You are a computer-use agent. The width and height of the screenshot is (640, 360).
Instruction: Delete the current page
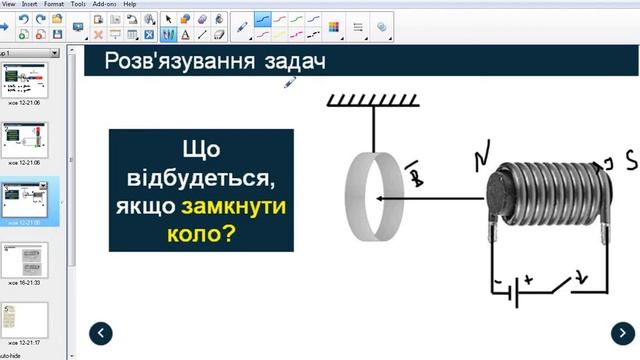(40, 35)
